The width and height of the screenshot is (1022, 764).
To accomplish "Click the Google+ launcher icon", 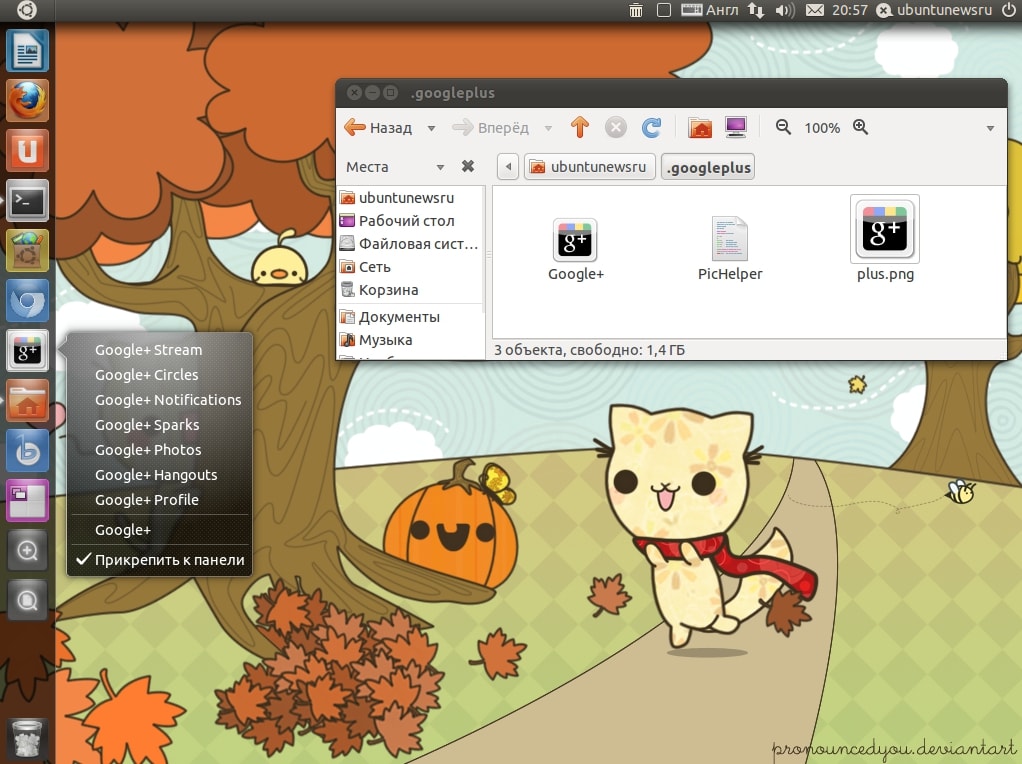I will [x=27, y=351].
